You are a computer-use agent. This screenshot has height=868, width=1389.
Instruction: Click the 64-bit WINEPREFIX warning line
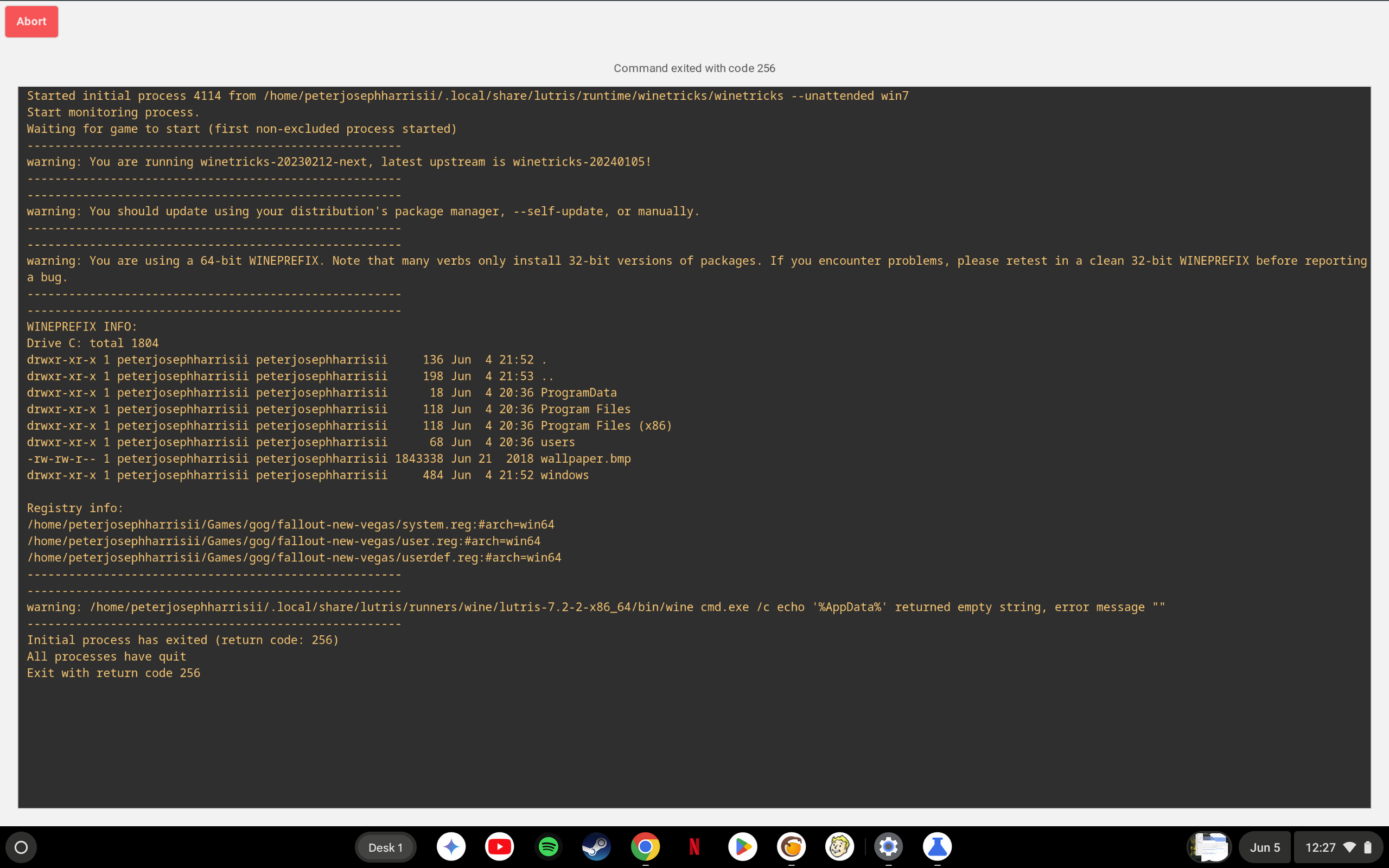coord(697,269)
